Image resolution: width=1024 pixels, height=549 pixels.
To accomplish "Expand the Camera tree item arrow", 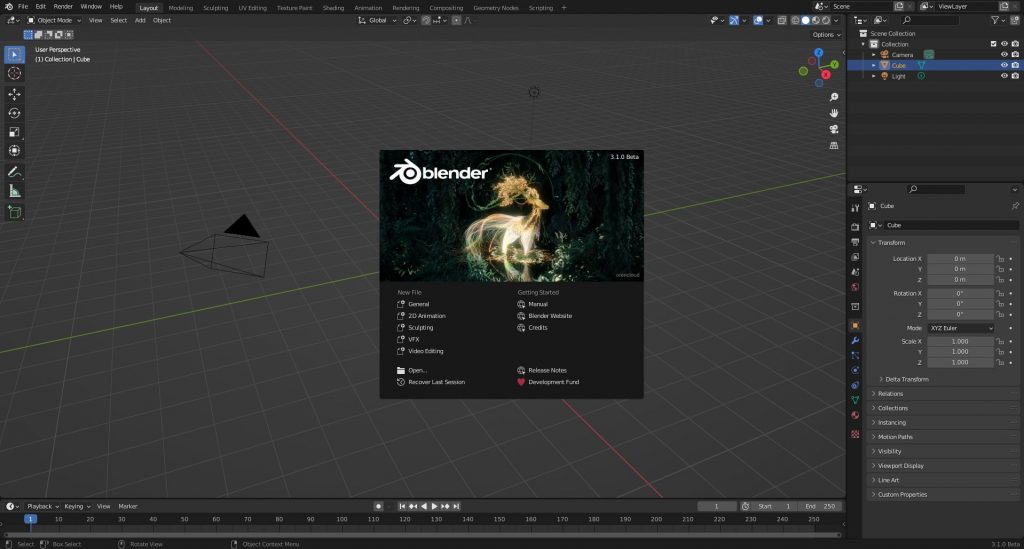I will pos(874,55).
